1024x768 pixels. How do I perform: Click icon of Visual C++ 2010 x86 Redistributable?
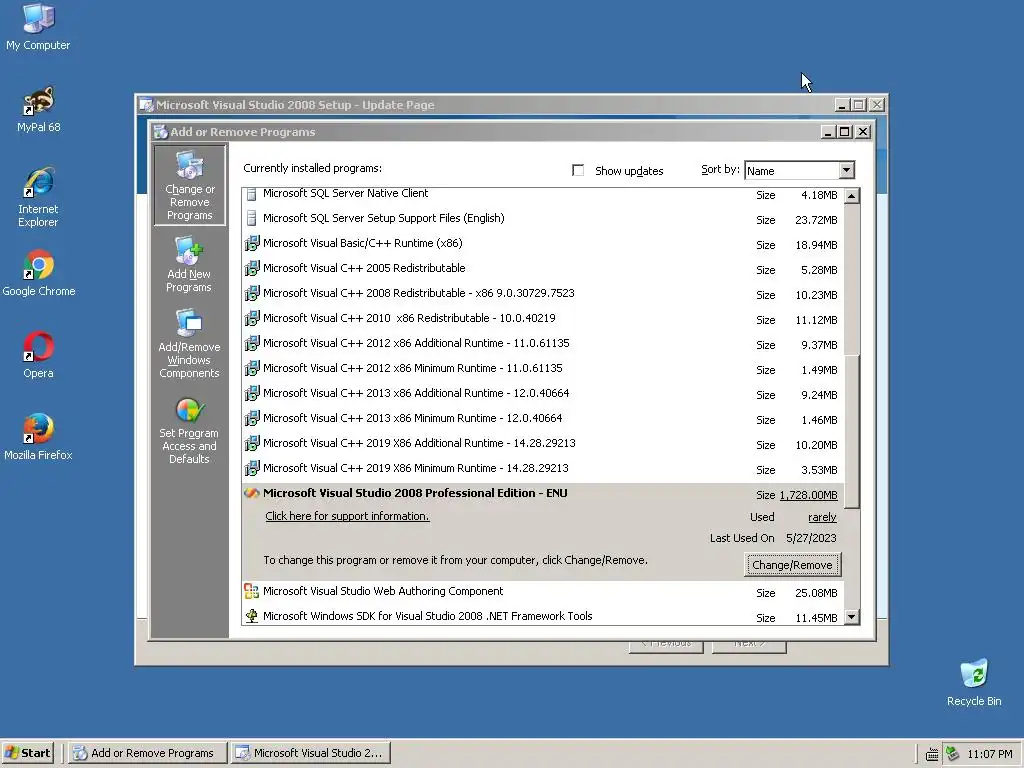pos(251,318)
